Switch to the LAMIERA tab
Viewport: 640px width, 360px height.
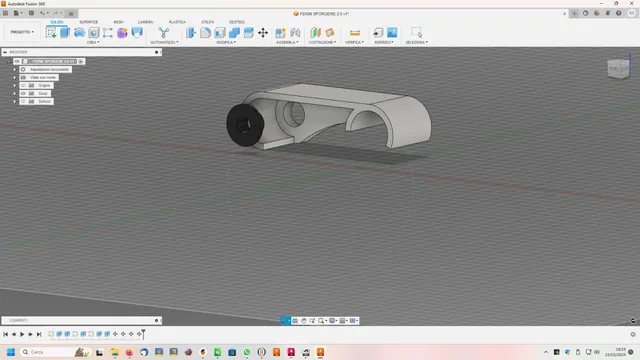click(x=145, y=22)
